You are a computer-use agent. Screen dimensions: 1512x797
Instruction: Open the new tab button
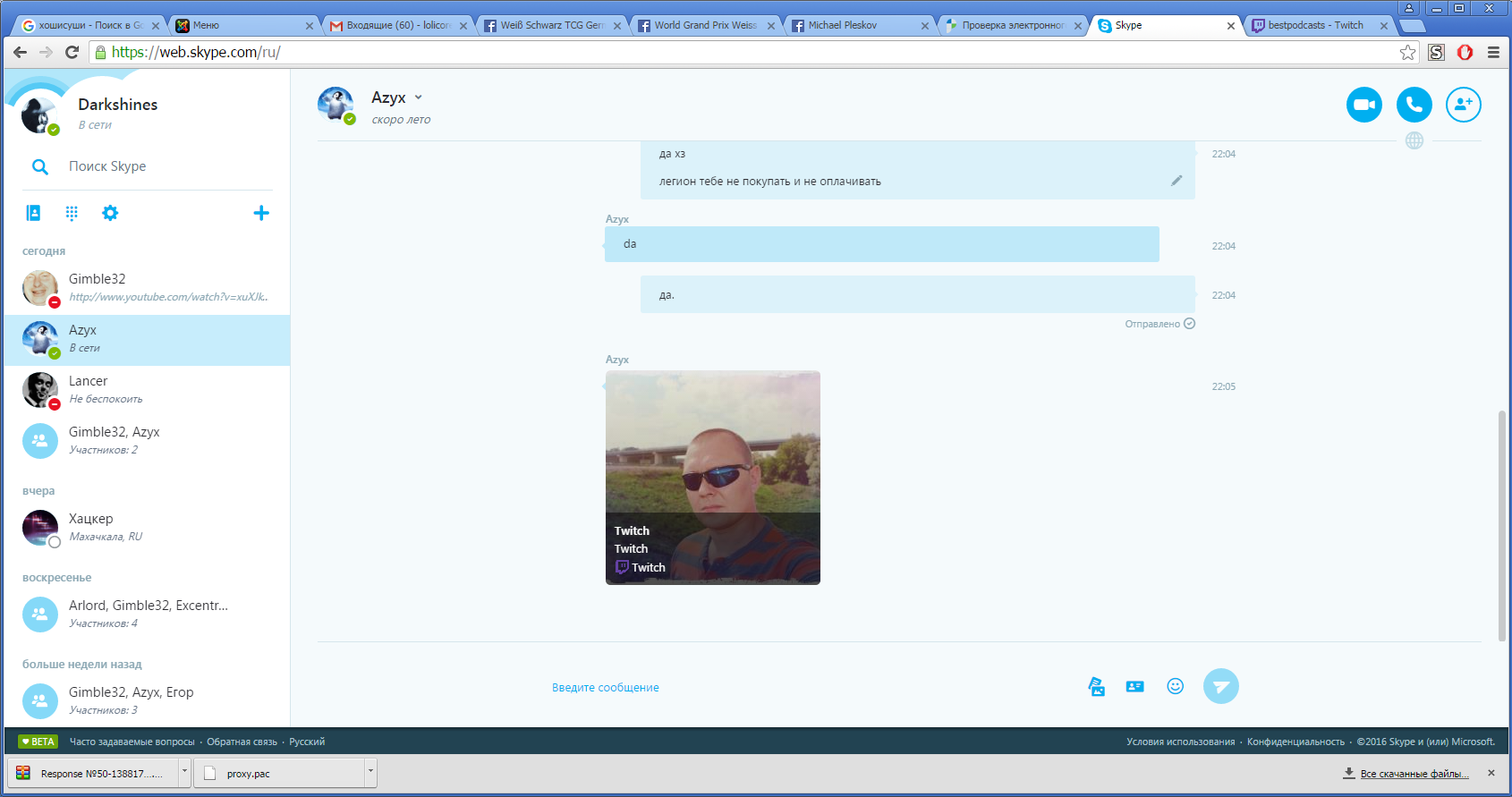[1412, 25]
